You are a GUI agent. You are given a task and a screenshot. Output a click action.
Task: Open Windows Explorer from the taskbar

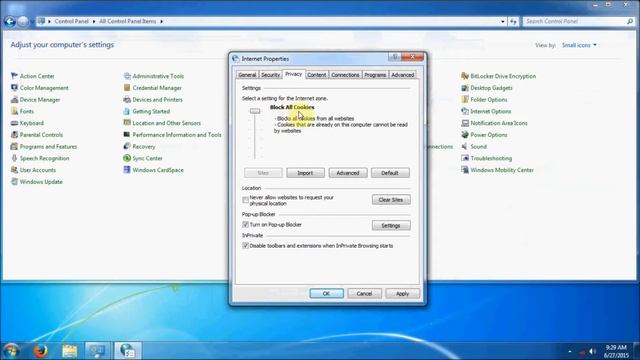coord(69,351)
